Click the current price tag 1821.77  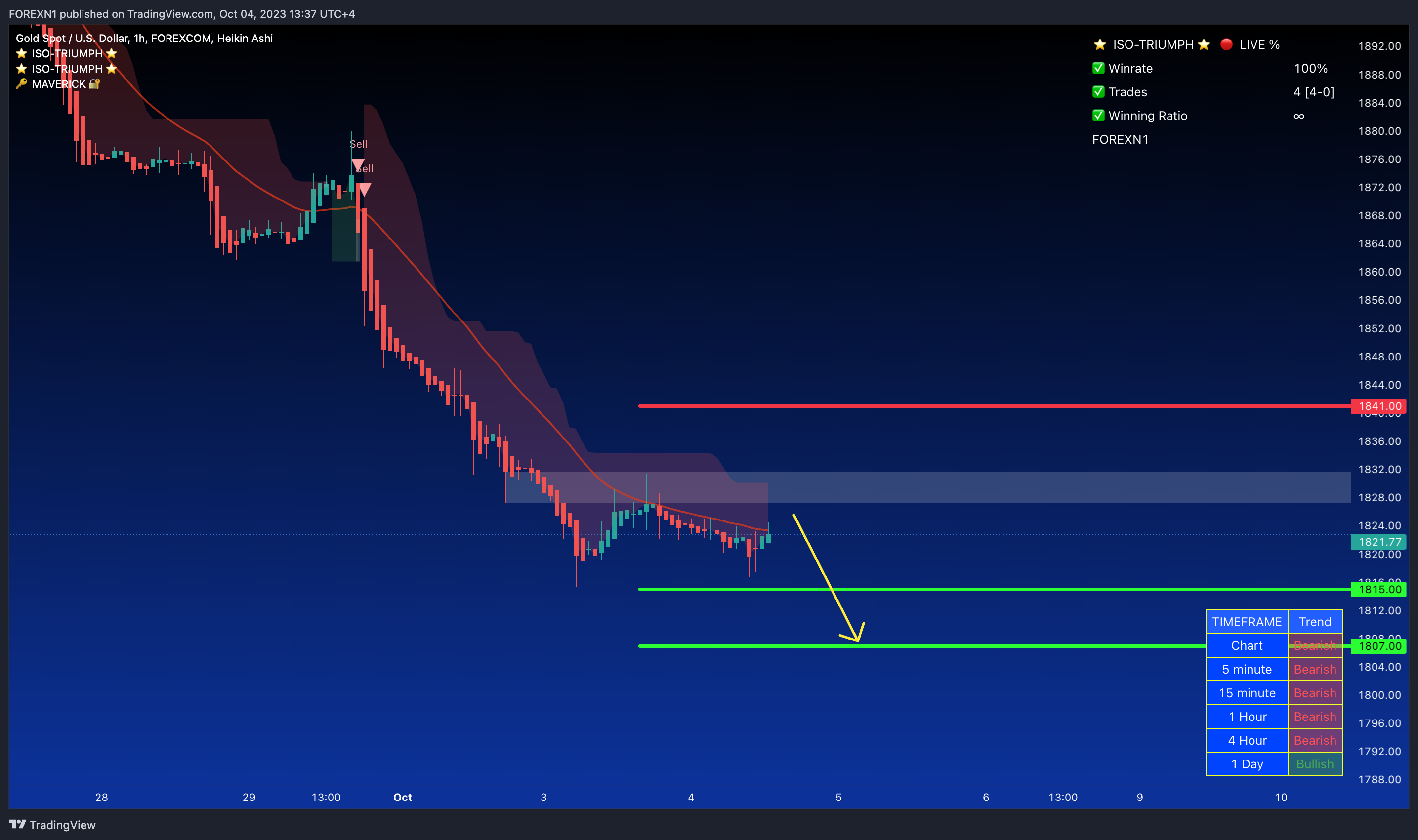[x=1379, y=542]
